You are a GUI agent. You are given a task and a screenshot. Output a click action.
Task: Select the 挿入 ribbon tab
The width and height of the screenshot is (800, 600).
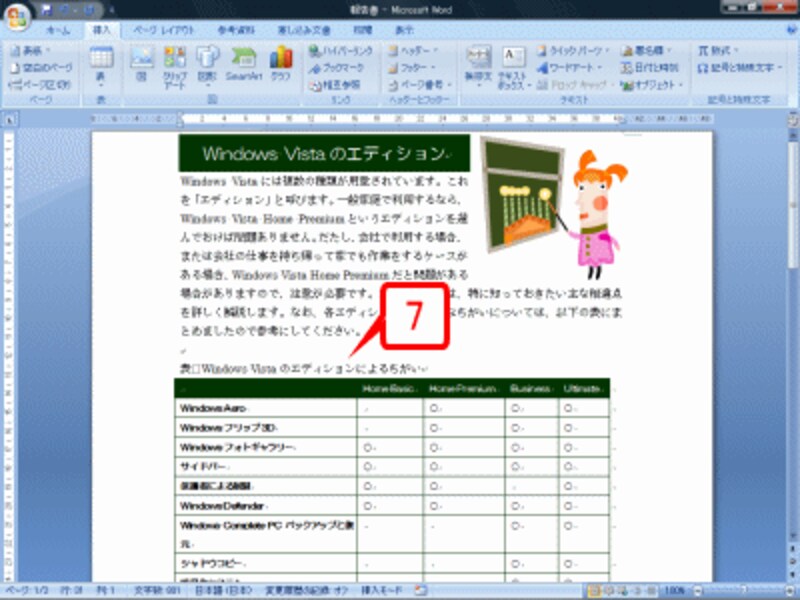tap(101, 31)
